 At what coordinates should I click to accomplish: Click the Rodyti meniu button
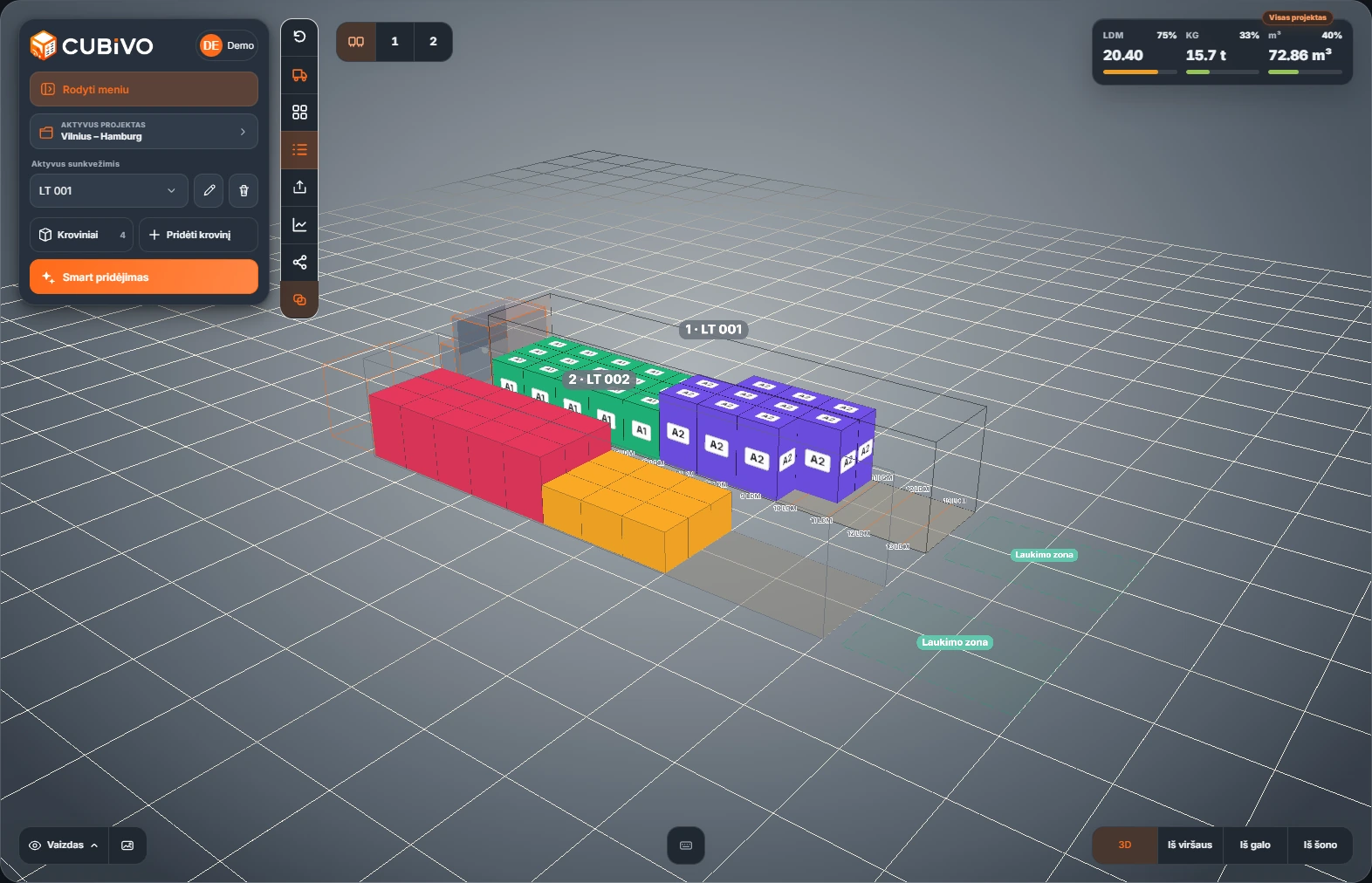pyautogui.click(x=144, y=89)
